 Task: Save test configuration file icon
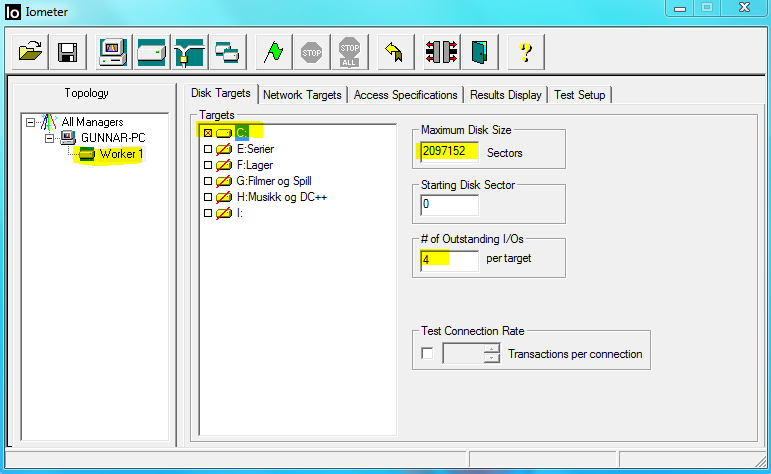tap(67, 52)
